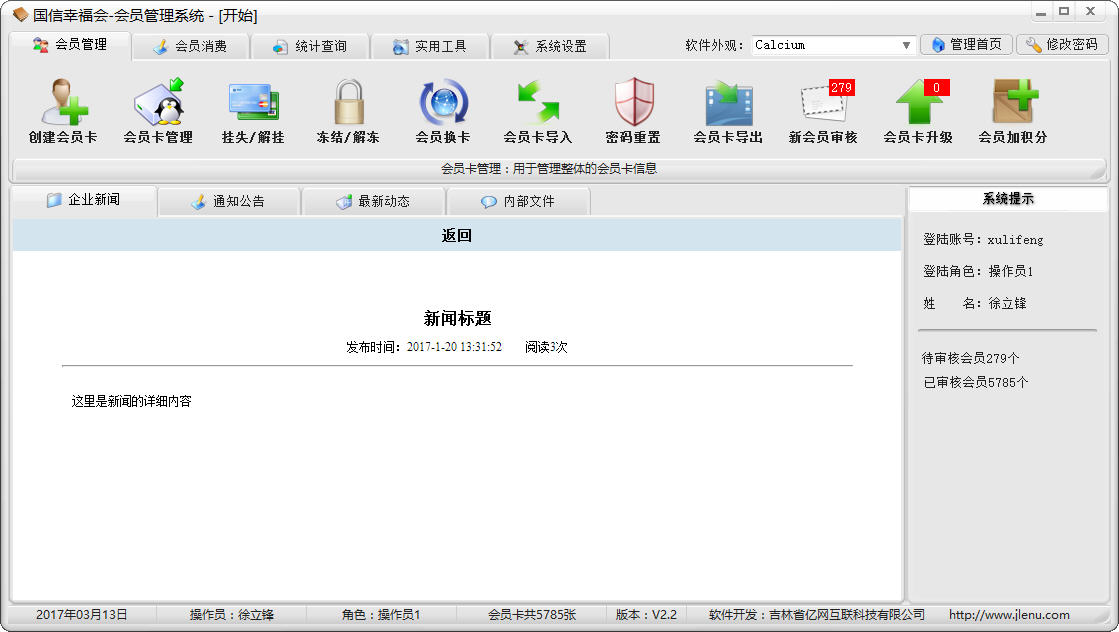
Task: Click the 修改密码 button
Action: click(x=1062, y=45)
